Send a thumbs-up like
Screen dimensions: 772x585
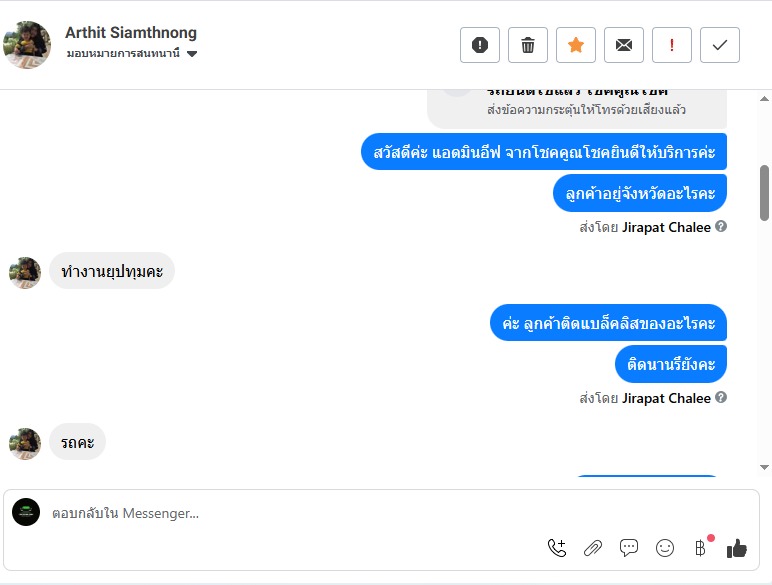tap(737, 547)
